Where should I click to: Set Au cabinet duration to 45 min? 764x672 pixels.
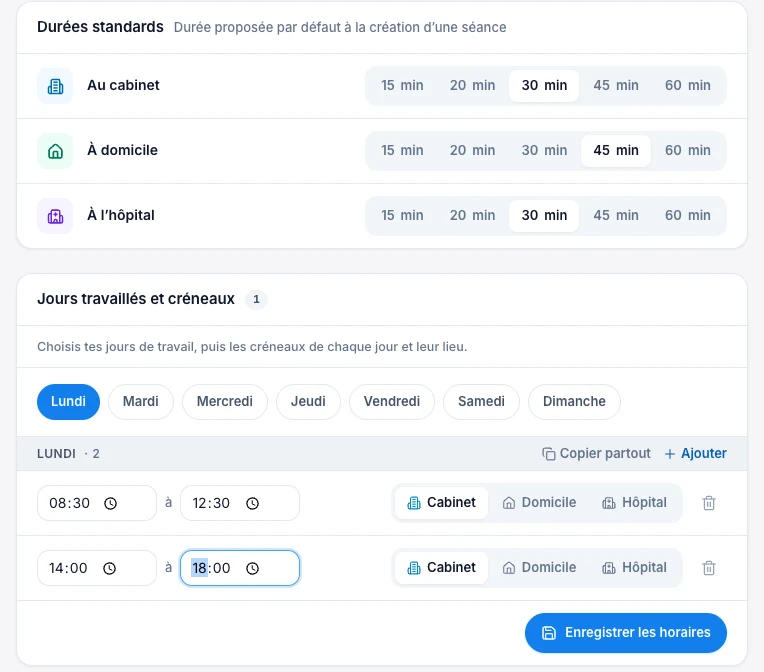[x=616, y=86]
